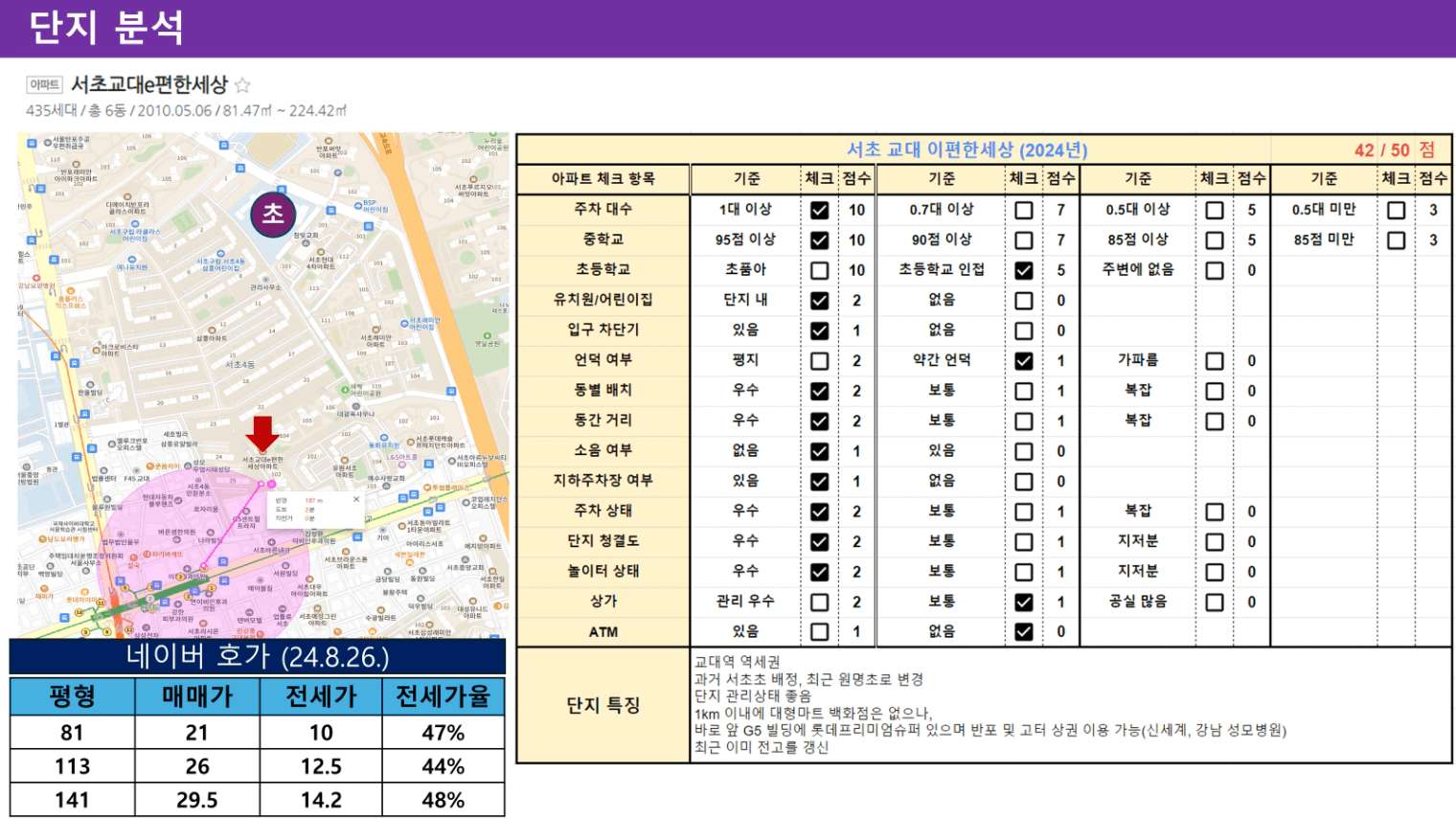Click the '전세가율' column header
Screen dimensions: 1456x819
(444, 696)
